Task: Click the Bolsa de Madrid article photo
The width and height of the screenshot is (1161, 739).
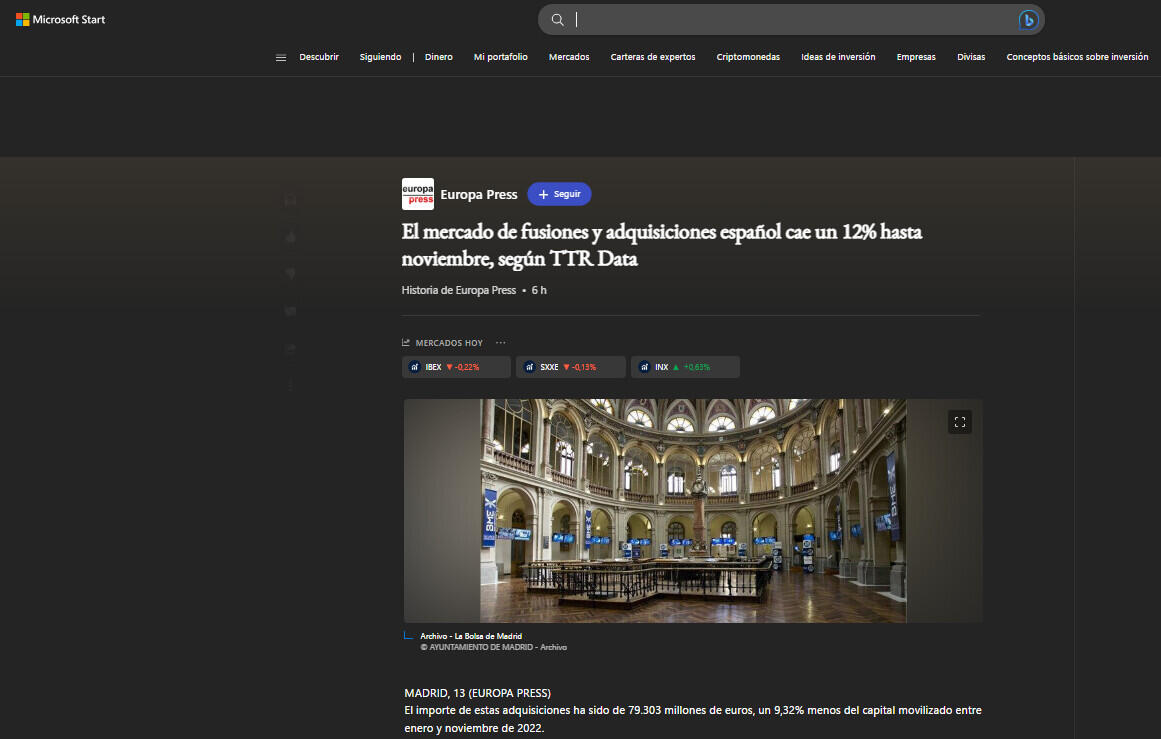Action: [x=692, y=511]
